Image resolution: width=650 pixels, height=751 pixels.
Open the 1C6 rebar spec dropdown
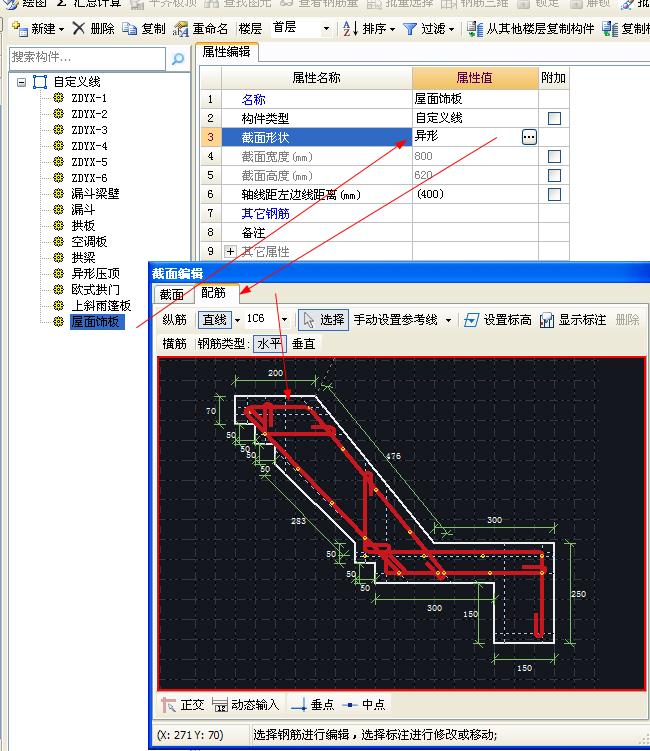(x=285, y=319)
